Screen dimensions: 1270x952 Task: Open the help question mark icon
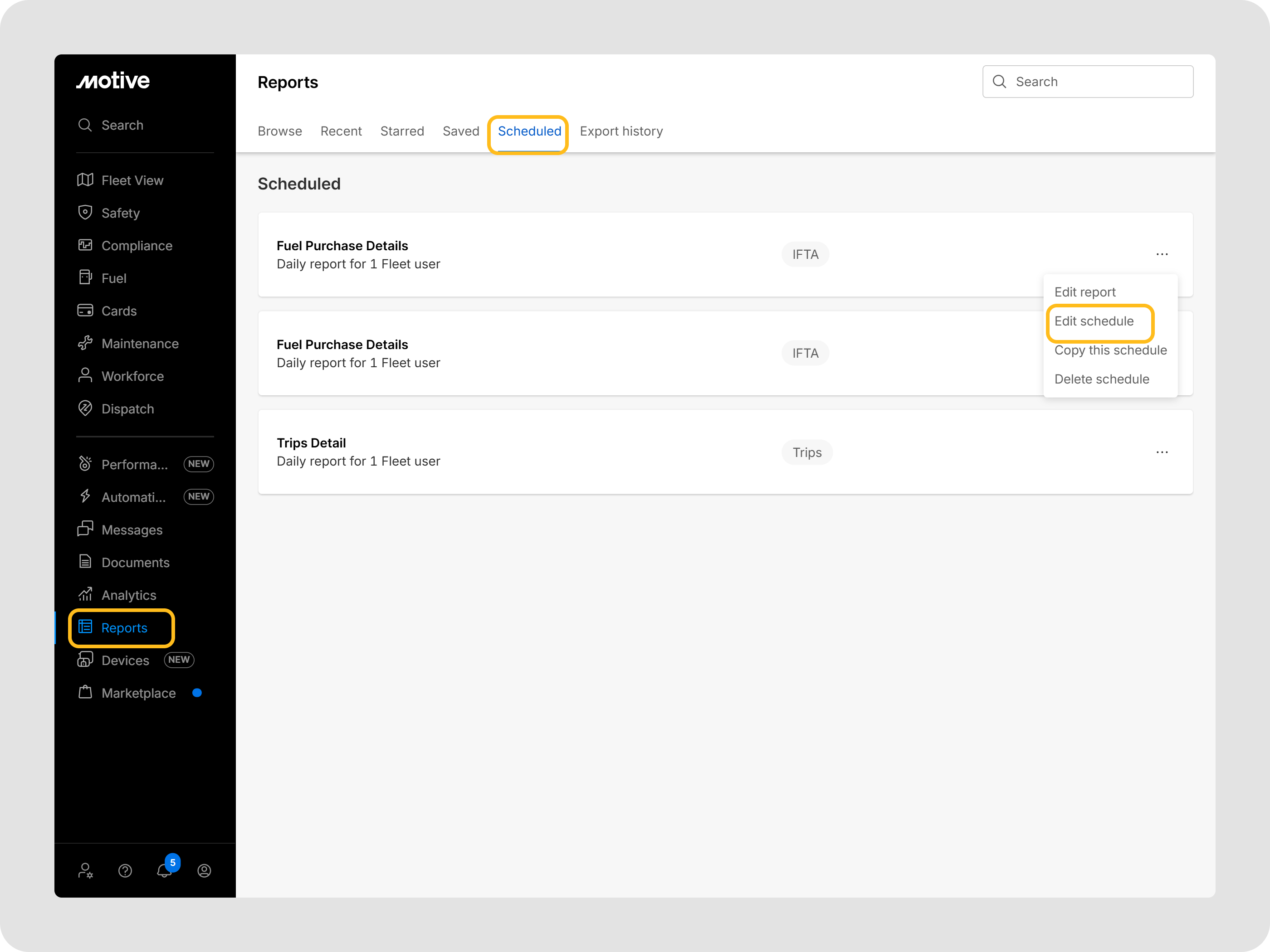pyautogui.click(x=125, y=870)
